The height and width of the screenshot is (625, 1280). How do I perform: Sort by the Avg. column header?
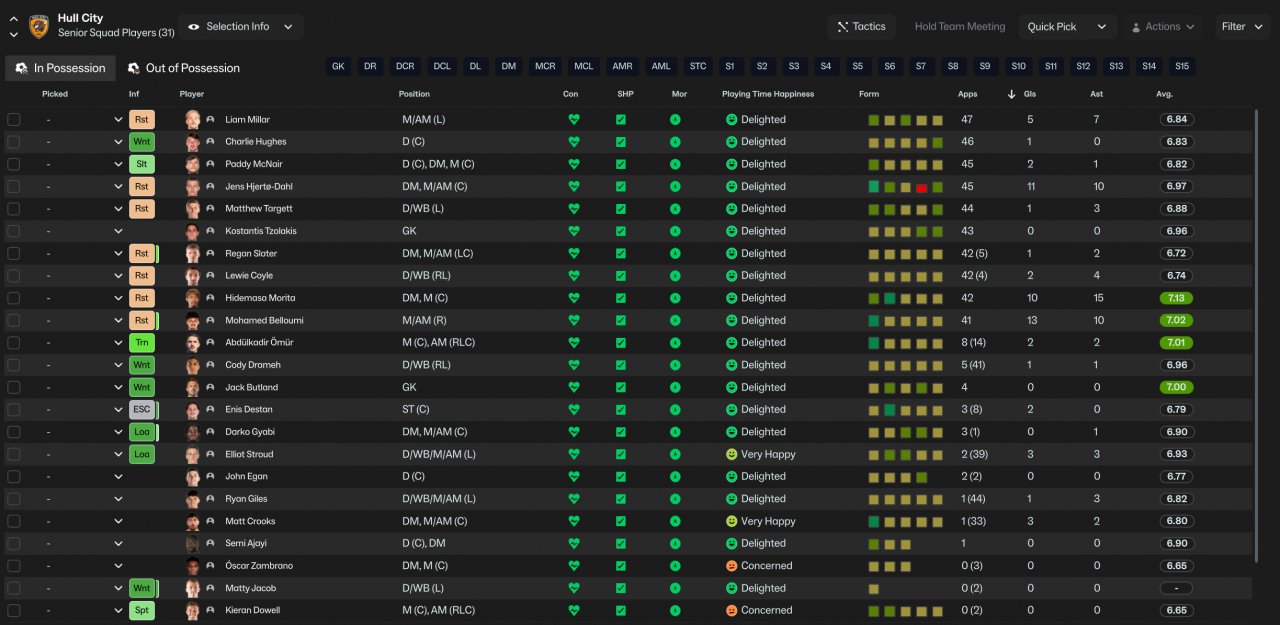[1164, 94]
